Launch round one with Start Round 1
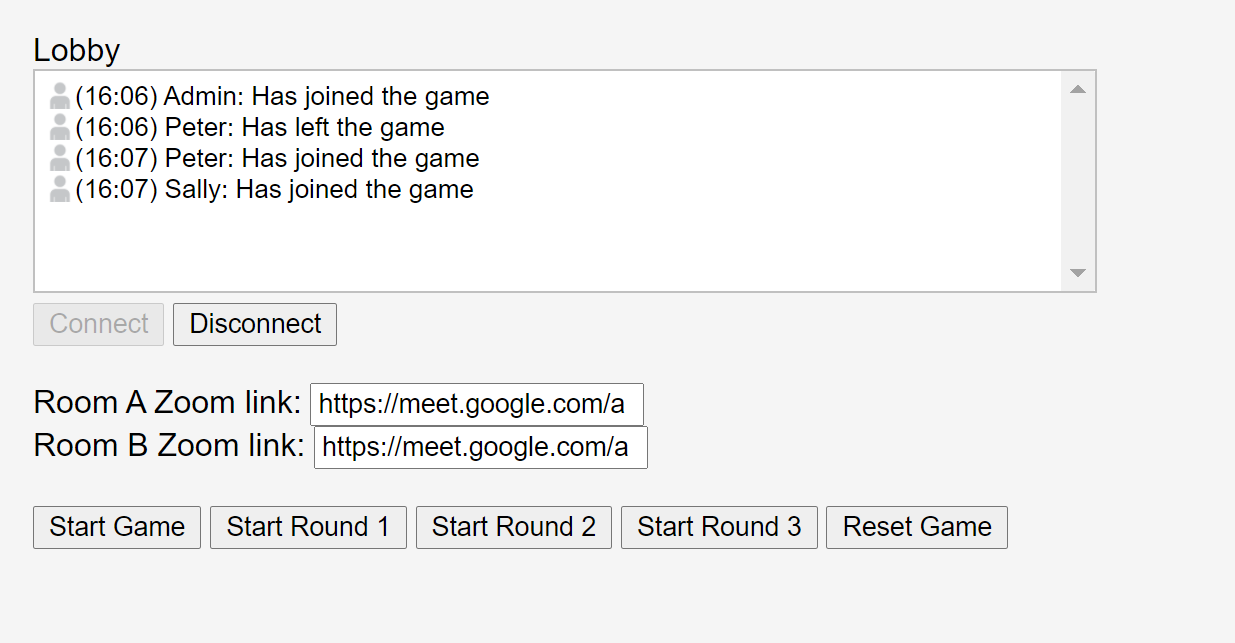Viewport: 1235px width, 643px height. pyautogui.click(x=308, y=527)
